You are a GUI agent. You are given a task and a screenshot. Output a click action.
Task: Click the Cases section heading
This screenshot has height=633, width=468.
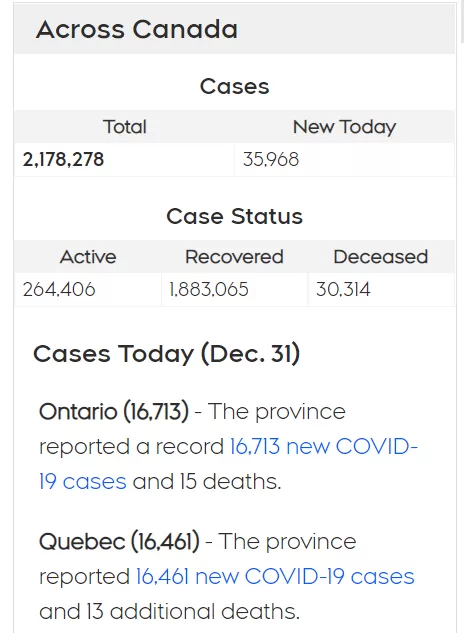pos(235,86)
